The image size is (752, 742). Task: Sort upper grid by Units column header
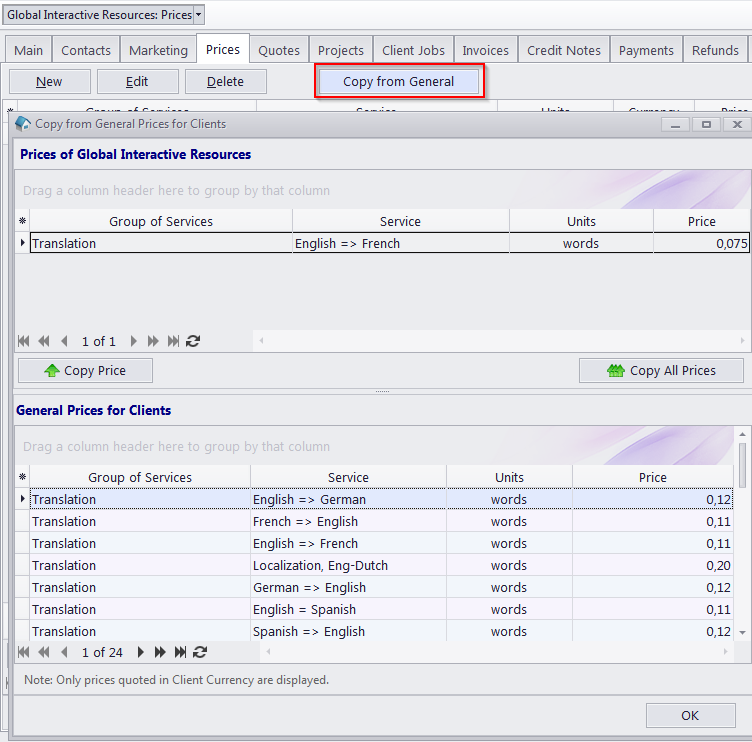click(581, 221)
